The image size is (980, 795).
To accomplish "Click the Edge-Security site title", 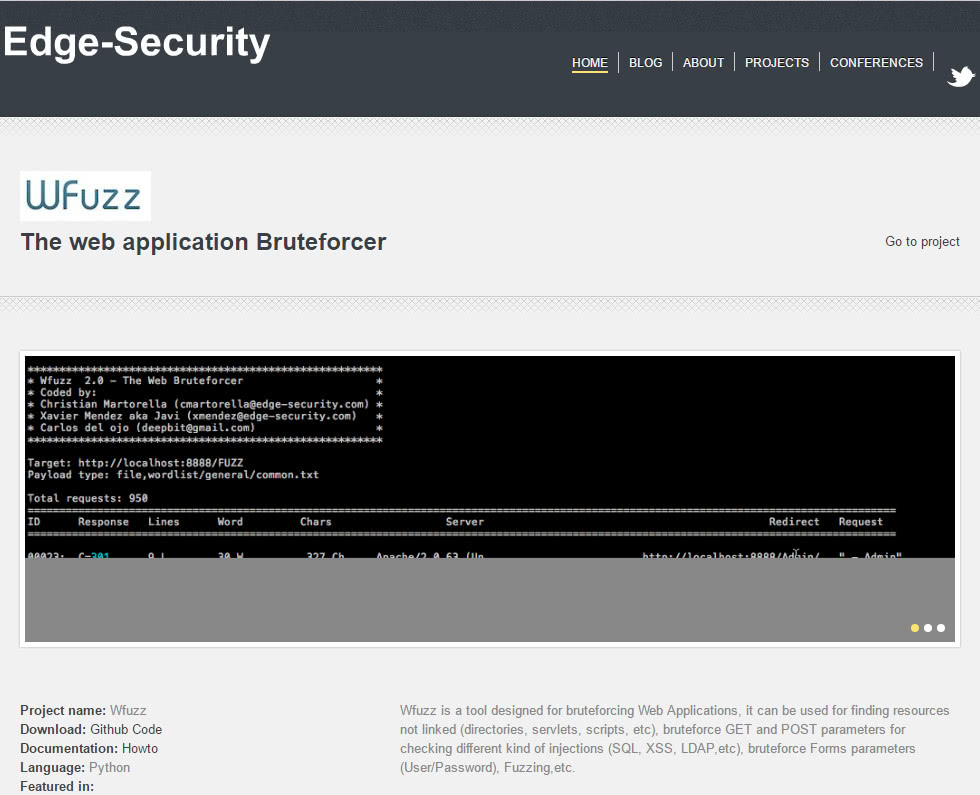I will pos(137,42).
